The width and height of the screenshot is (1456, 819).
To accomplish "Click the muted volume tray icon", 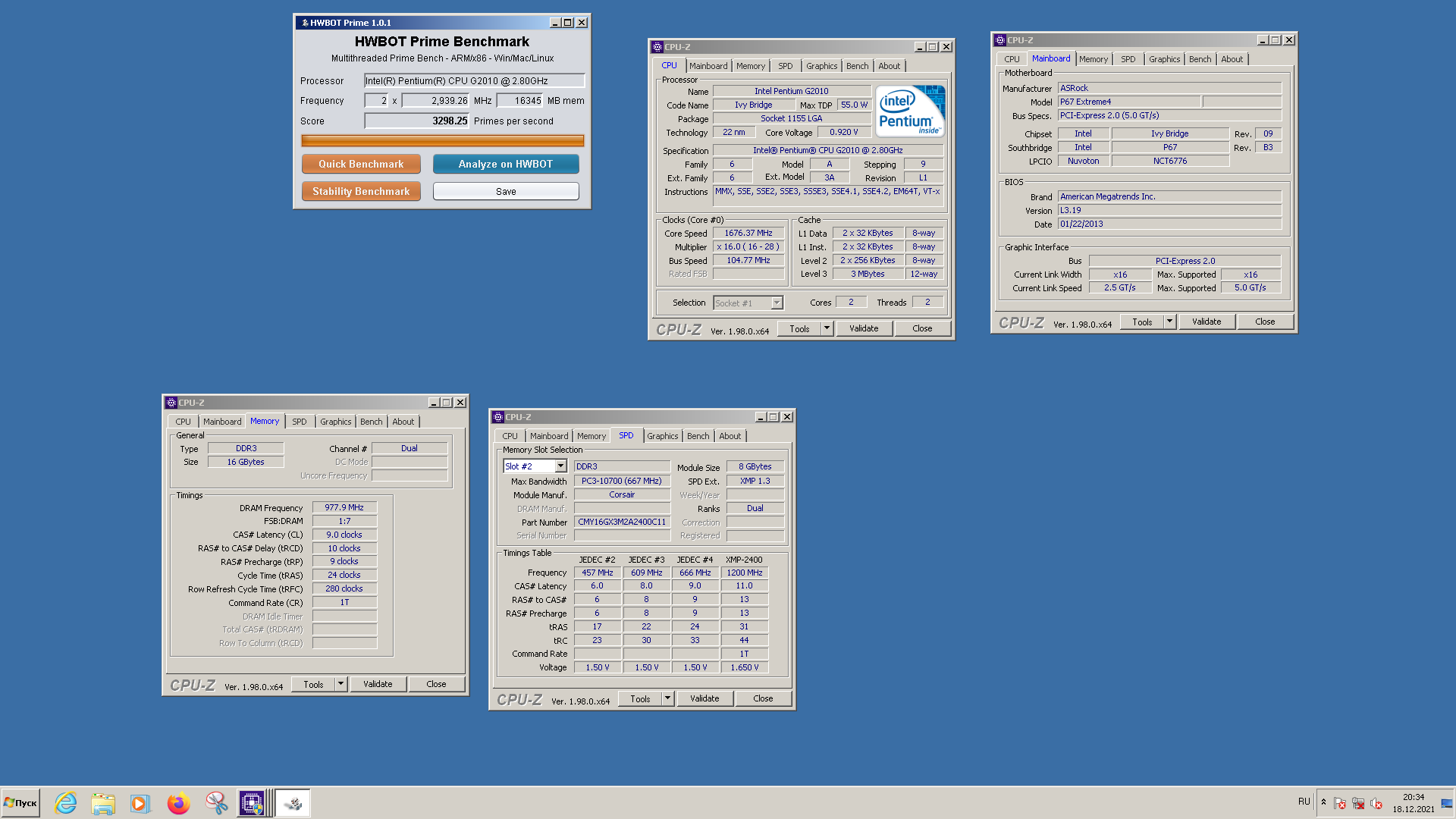I will click(1376, 803).
